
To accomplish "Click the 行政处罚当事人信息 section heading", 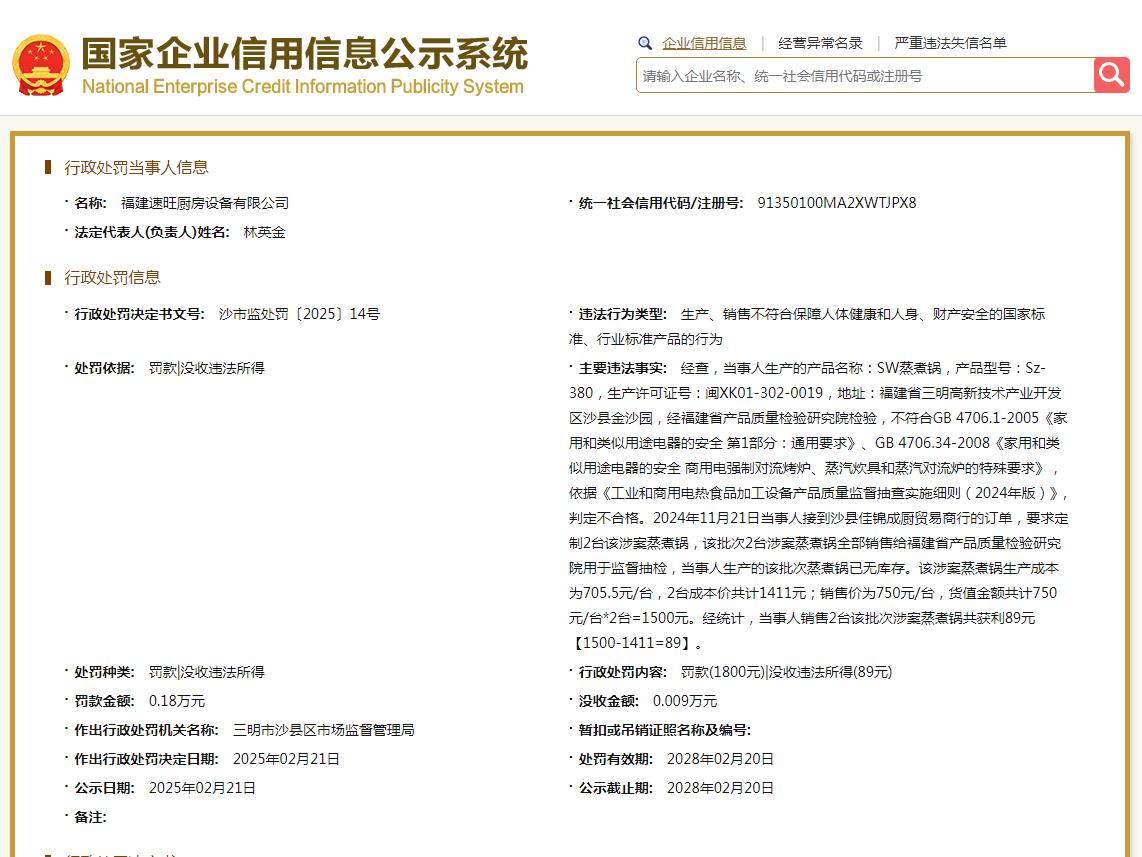I will (136, 167).
